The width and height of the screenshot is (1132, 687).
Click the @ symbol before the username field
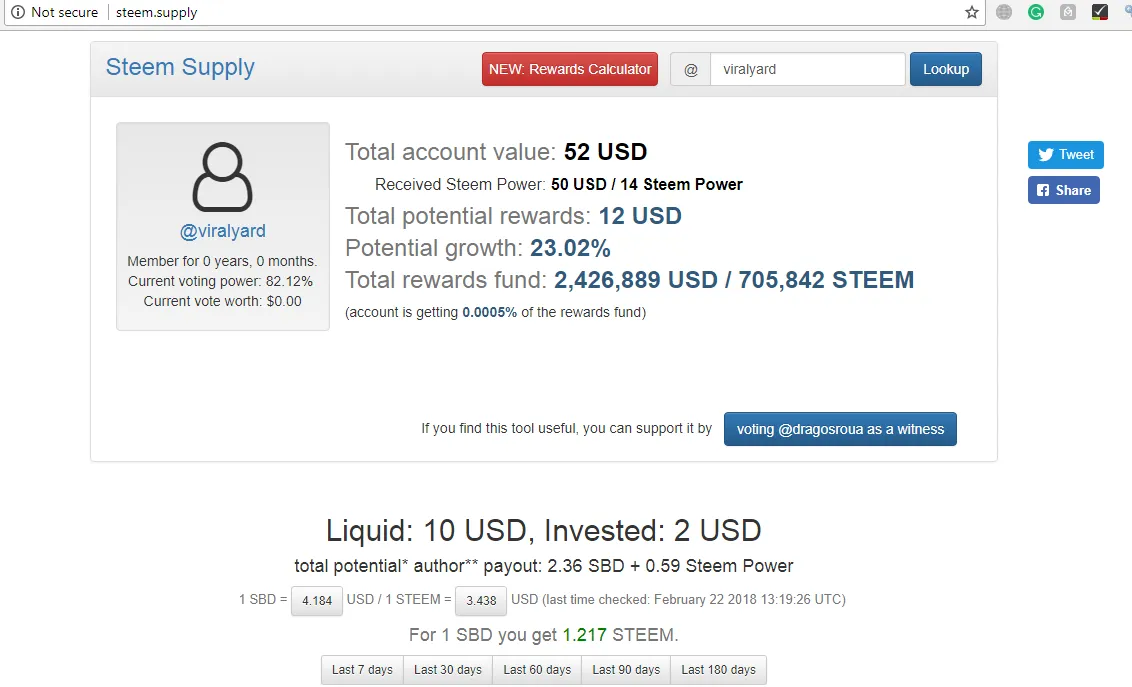point(691,69)
